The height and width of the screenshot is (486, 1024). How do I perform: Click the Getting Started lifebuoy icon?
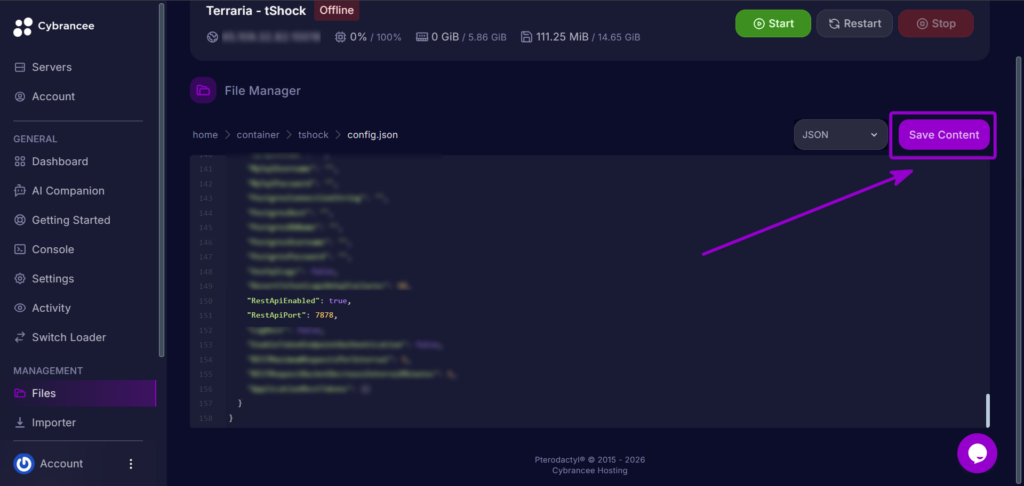coord(20,220)
